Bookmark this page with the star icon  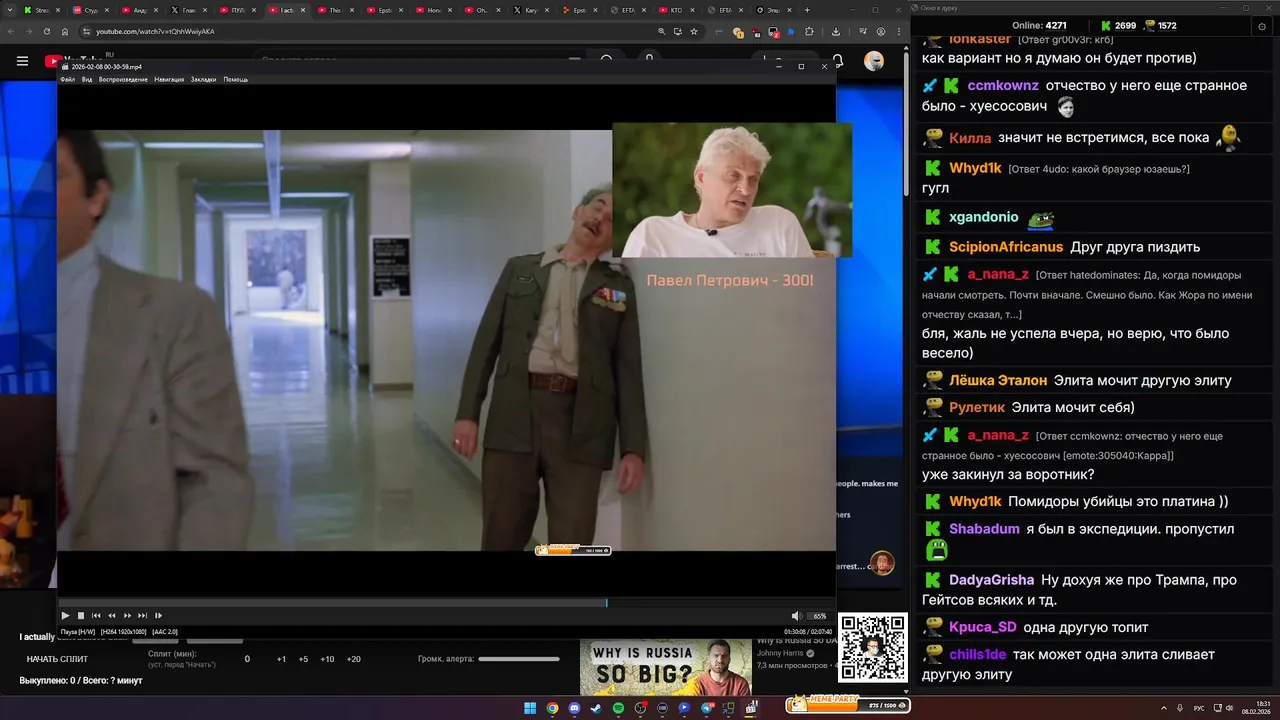[694, 31]
